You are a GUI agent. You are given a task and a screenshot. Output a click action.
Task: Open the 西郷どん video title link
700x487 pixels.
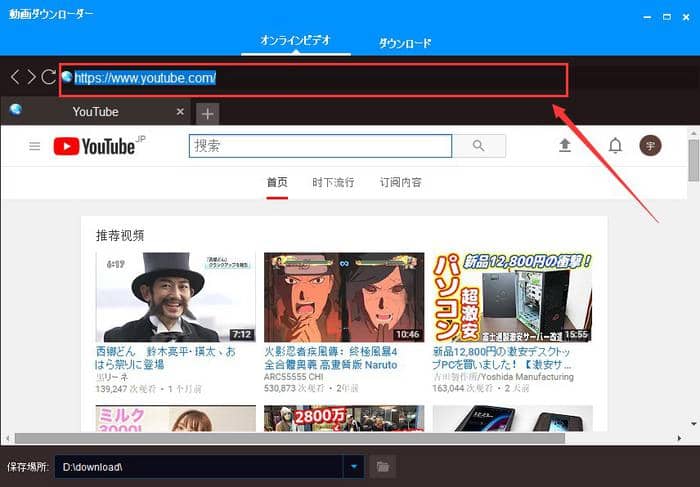pos(166,358)
